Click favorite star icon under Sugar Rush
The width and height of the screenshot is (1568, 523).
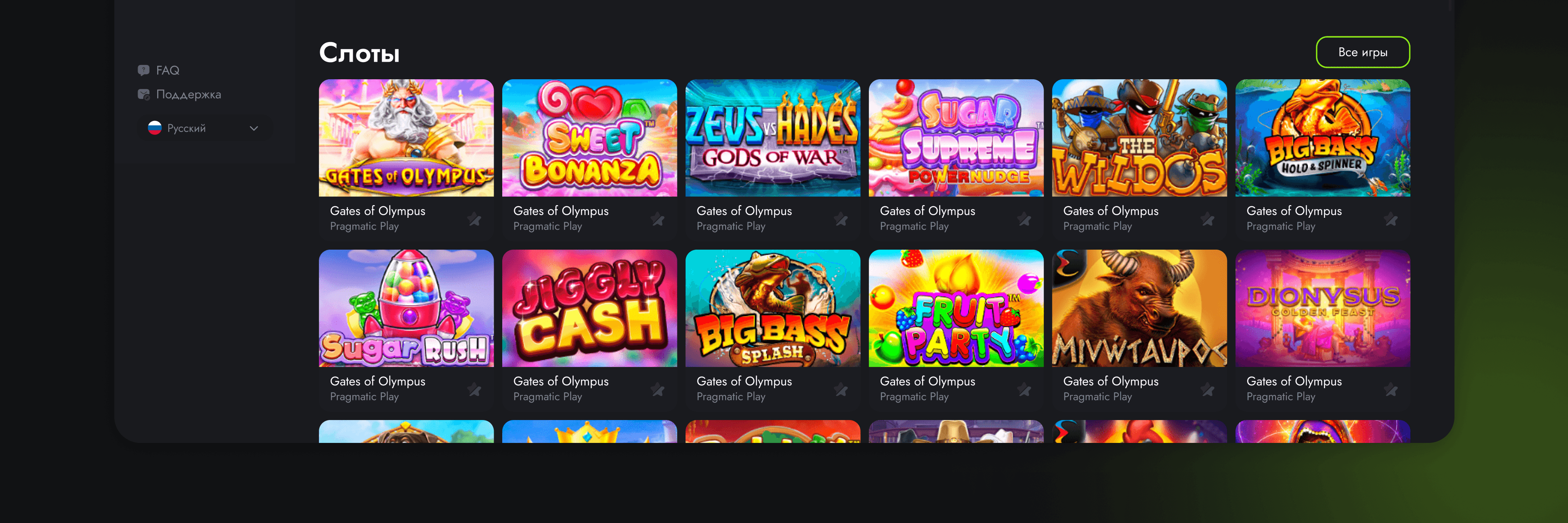point(474,390)
